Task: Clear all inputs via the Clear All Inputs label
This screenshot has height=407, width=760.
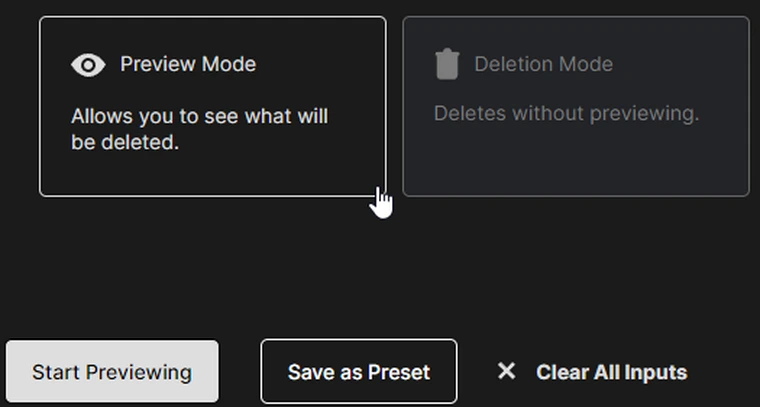Action: pos(611,372)
